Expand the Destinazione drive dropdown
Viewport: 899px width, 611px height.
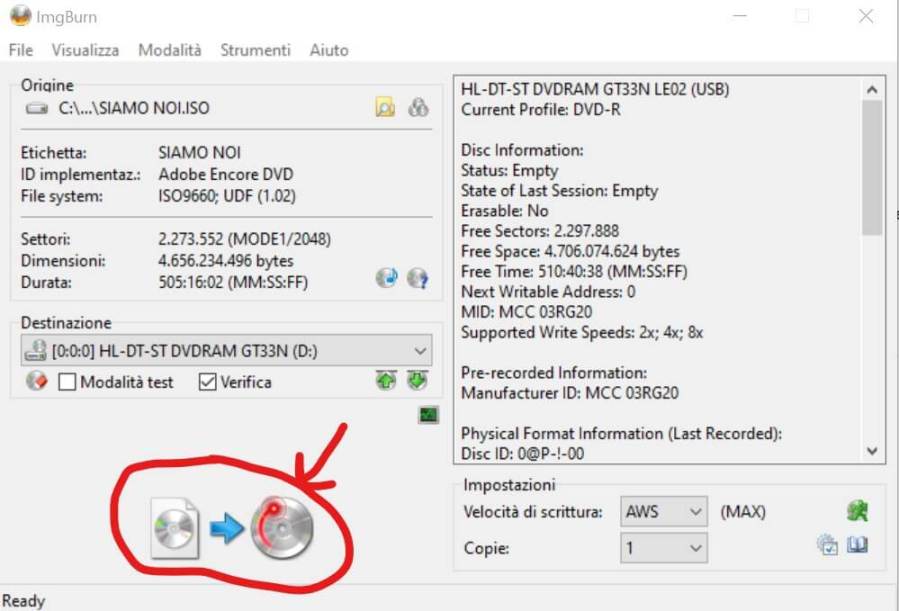click(419, 351)
